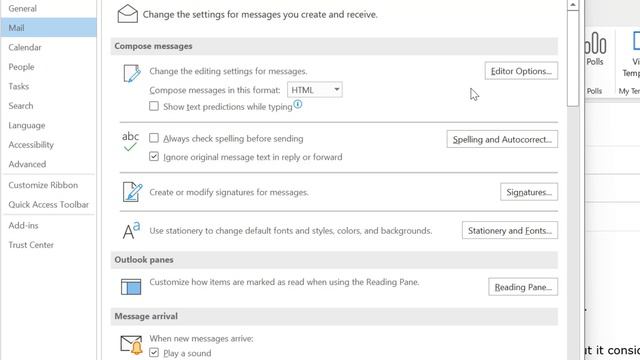Click the text predictions info icon
The image size is (640, 360).
tap(298, 104)
